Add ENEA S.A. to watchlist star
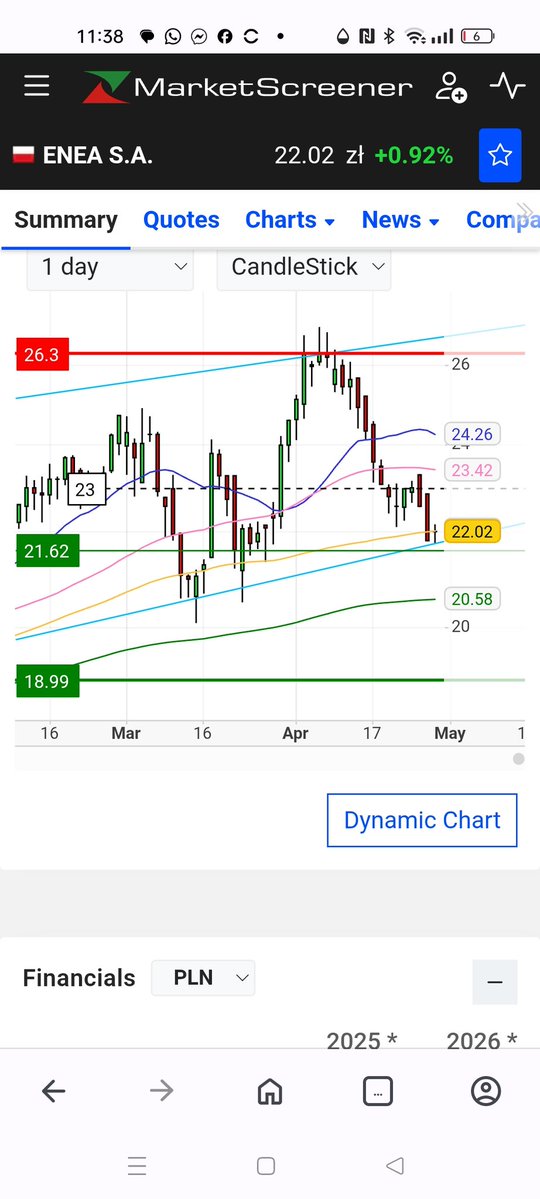The width and height of the screenshot is (540, 1199). tap(500, 155)
